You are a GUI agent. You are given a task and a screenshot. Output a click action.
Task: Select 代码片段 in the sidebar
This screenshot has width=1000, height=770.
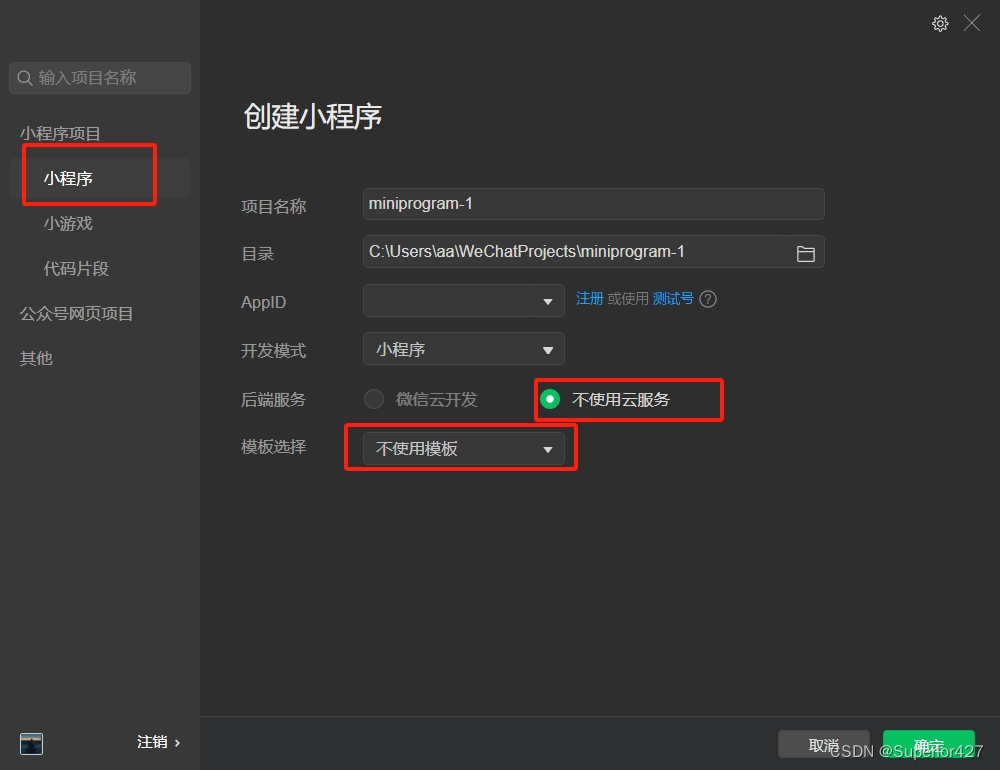[76, 269]
